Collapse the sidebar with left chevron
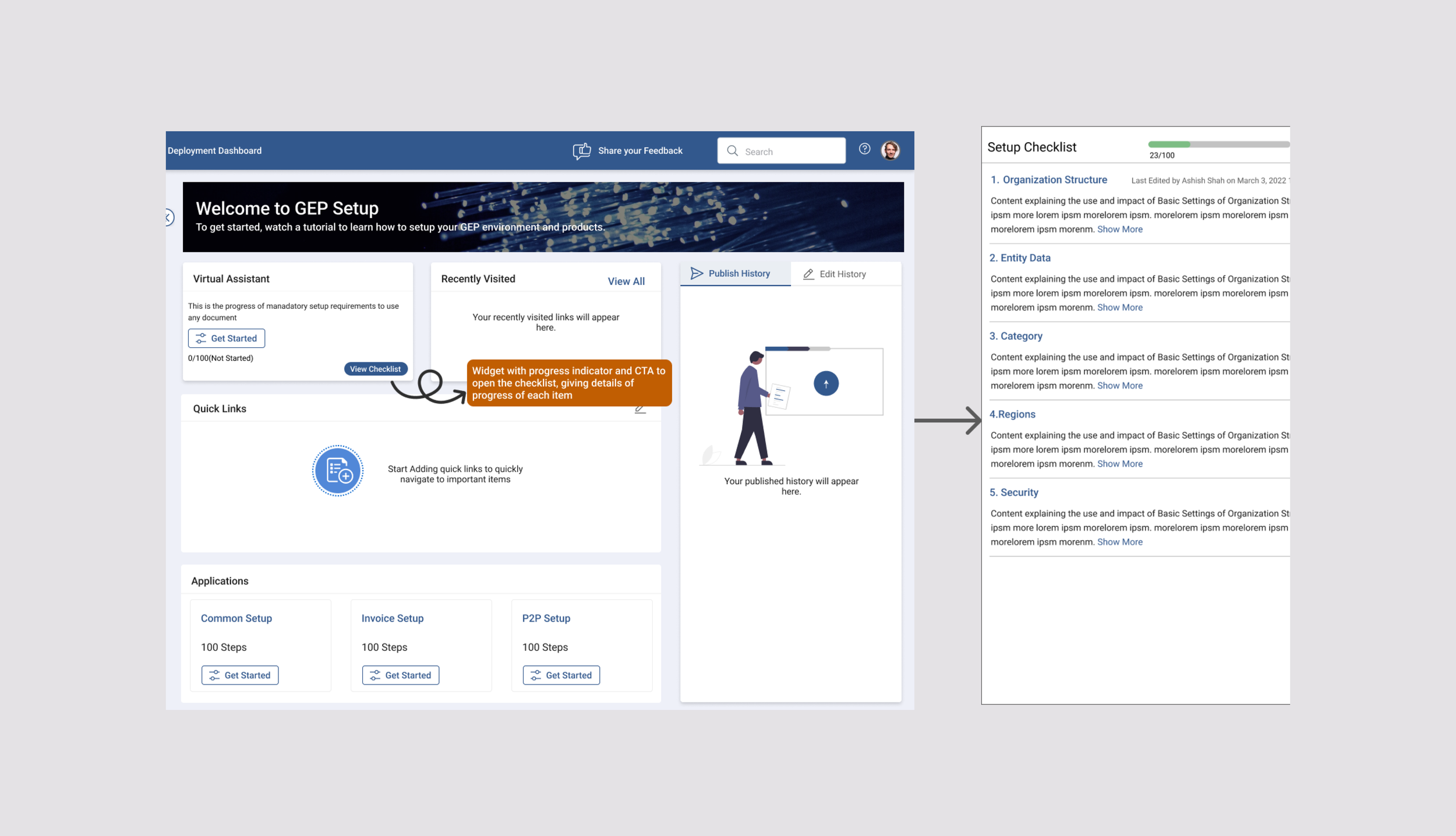Viewport: 1456px width, 836px height. point(168,218)
